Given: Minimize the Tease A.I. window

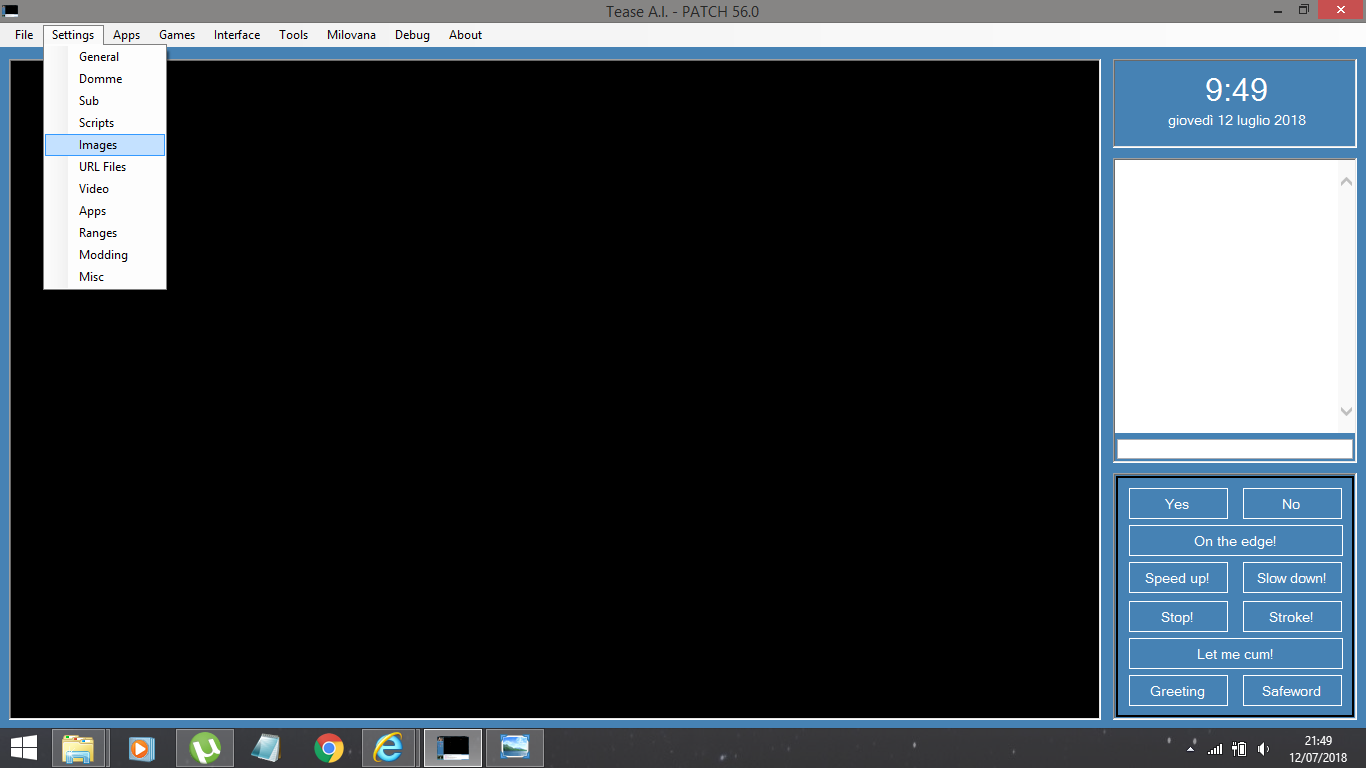Looking at the screenshot, I should point(1276,10).
